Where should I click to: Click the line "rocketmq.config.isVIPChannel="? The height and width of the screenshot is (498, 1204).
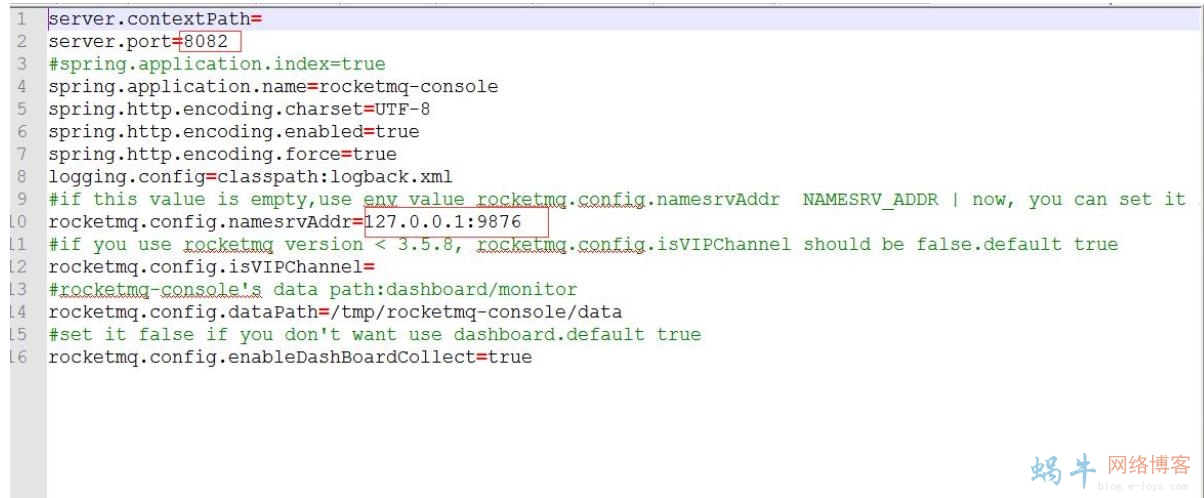211,267
